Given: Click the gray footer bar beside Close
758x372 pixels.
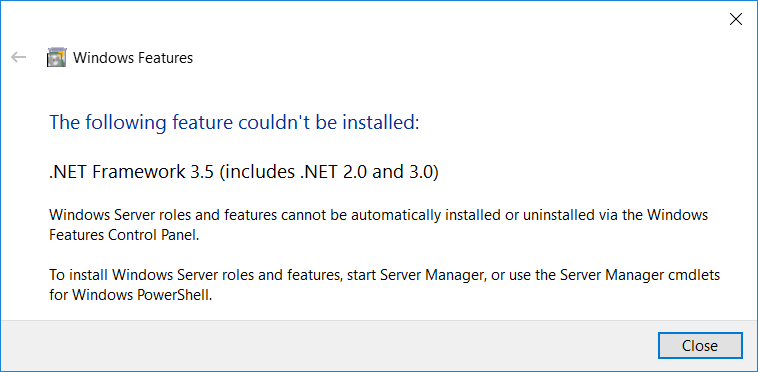Looking at the screenshot, I should point(329,346).
